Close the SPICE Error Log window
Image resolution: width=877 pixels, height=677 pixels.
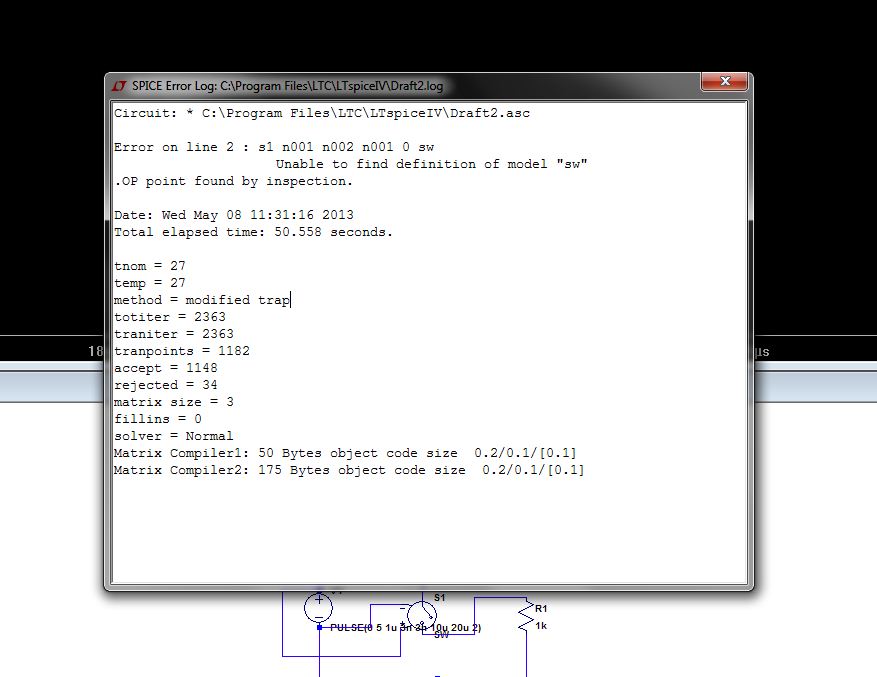(724, 81)
